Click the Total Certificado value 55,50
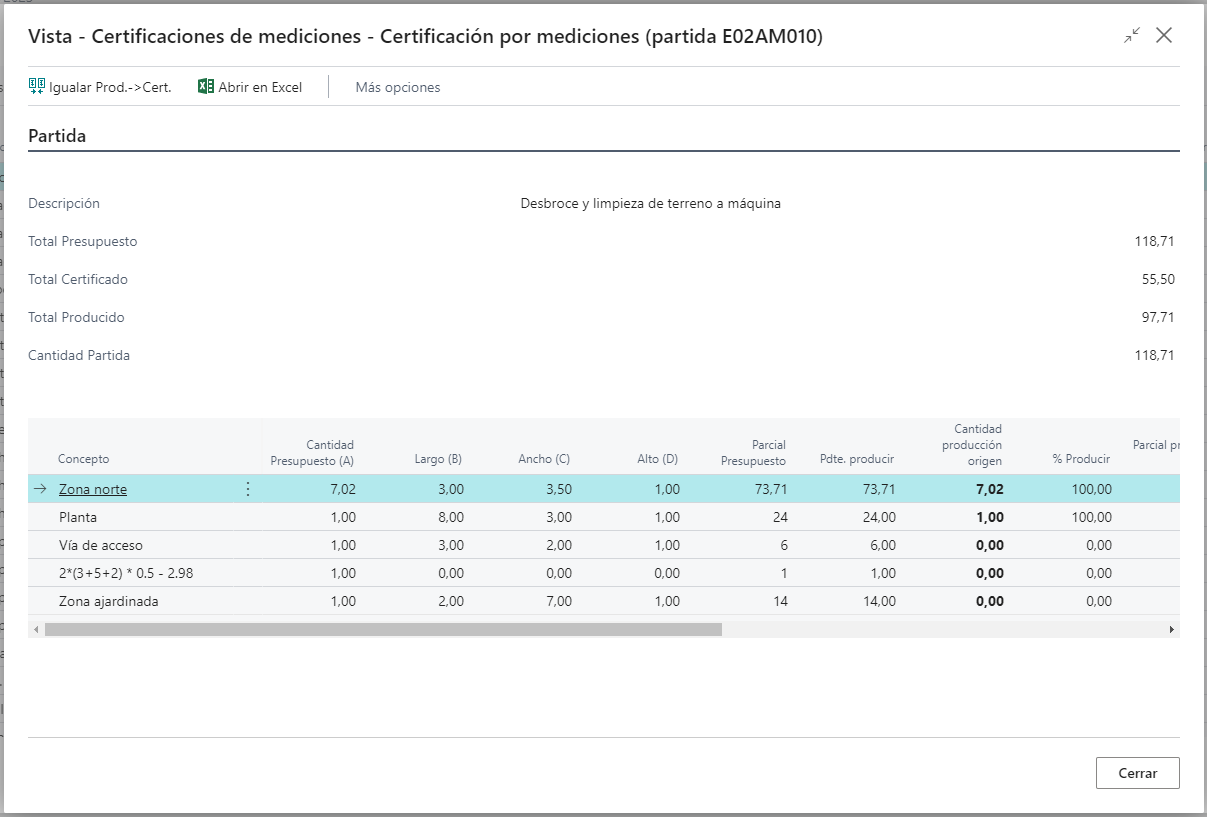 [x=1158, y=279]
